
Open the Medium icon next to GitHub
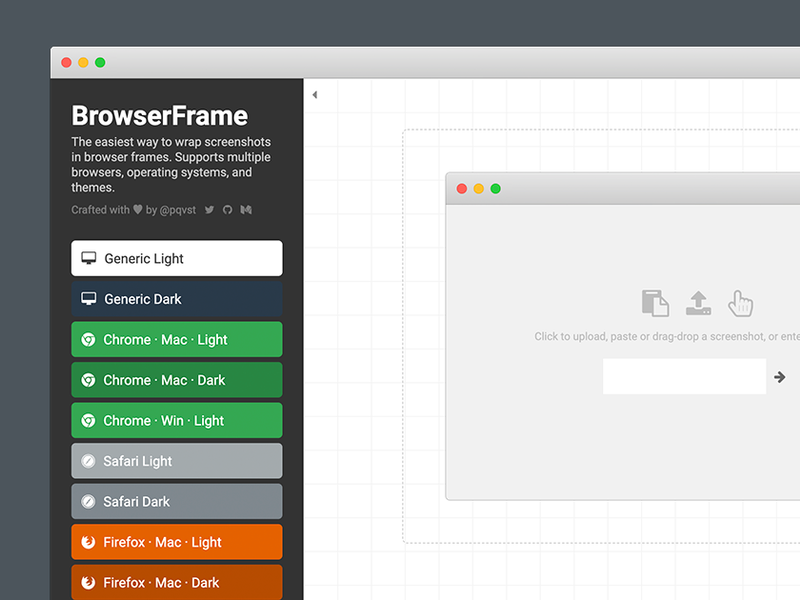tap(246, 210)
